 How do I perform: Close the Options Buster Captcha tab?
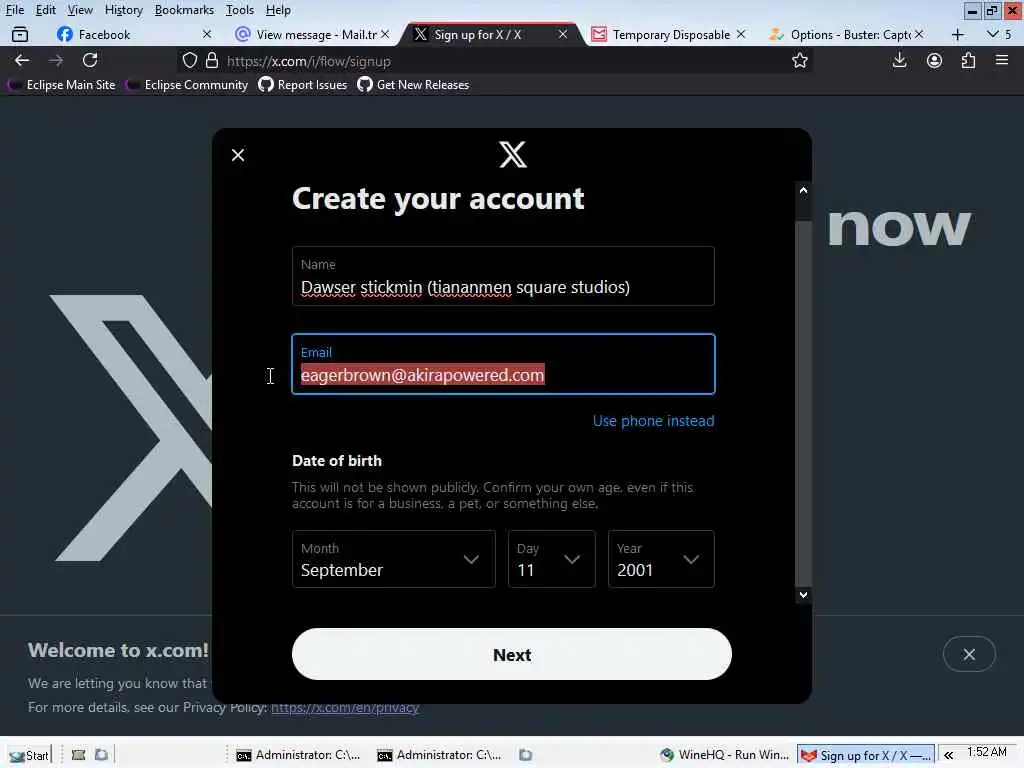point(919,34)
